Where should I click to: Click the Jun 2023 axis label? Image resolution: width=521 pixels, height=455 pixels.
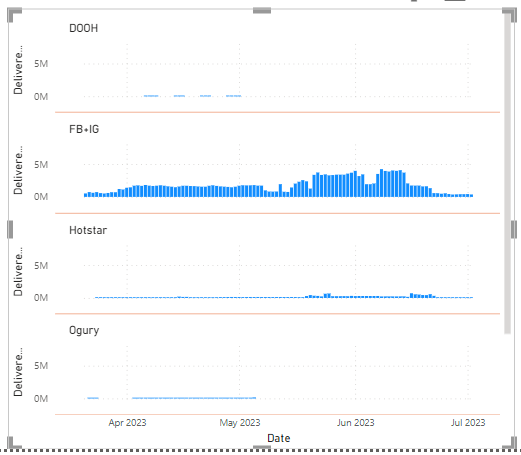[x=356, y=423]
